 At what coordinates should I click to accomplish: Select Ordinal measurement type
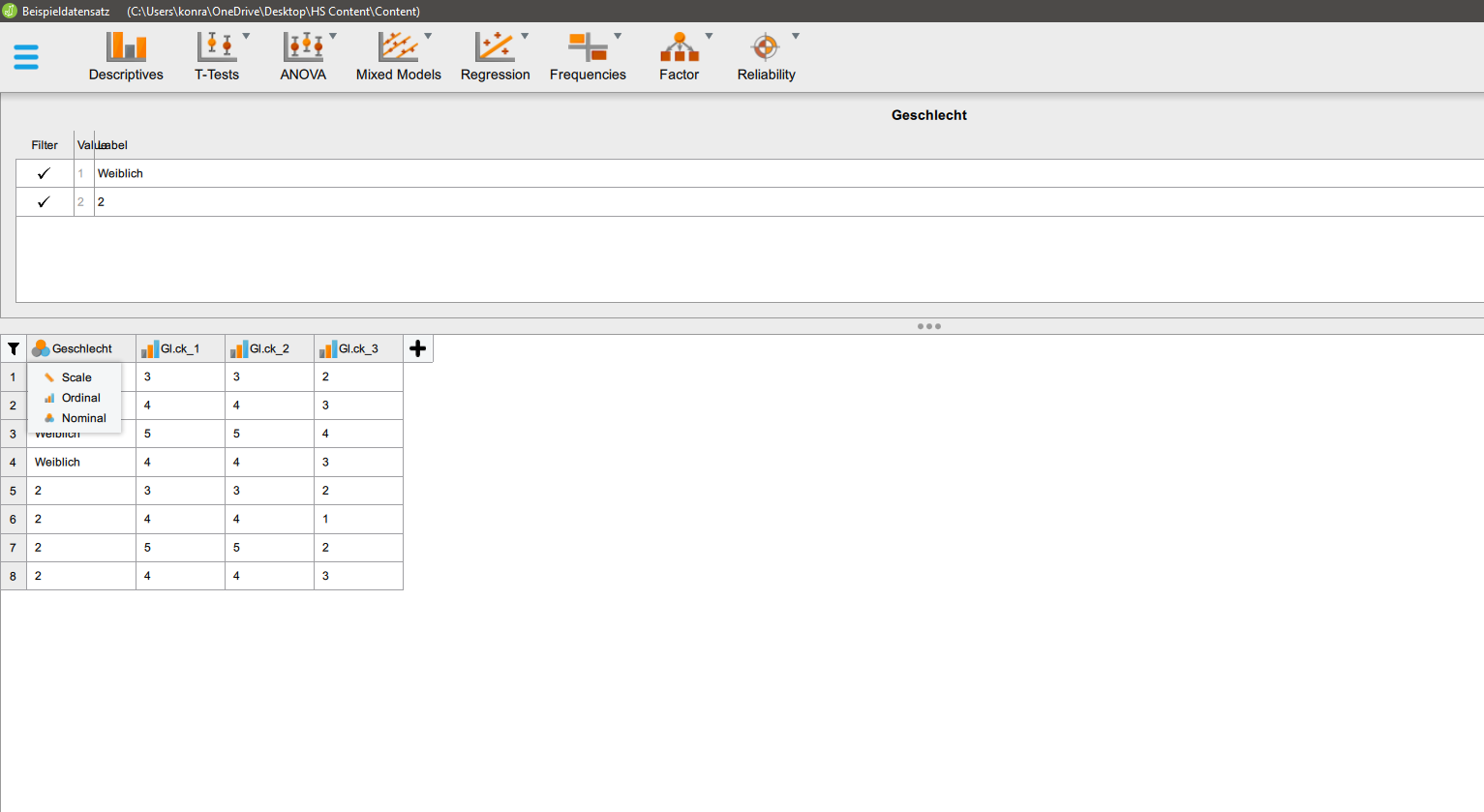point(80,398)
